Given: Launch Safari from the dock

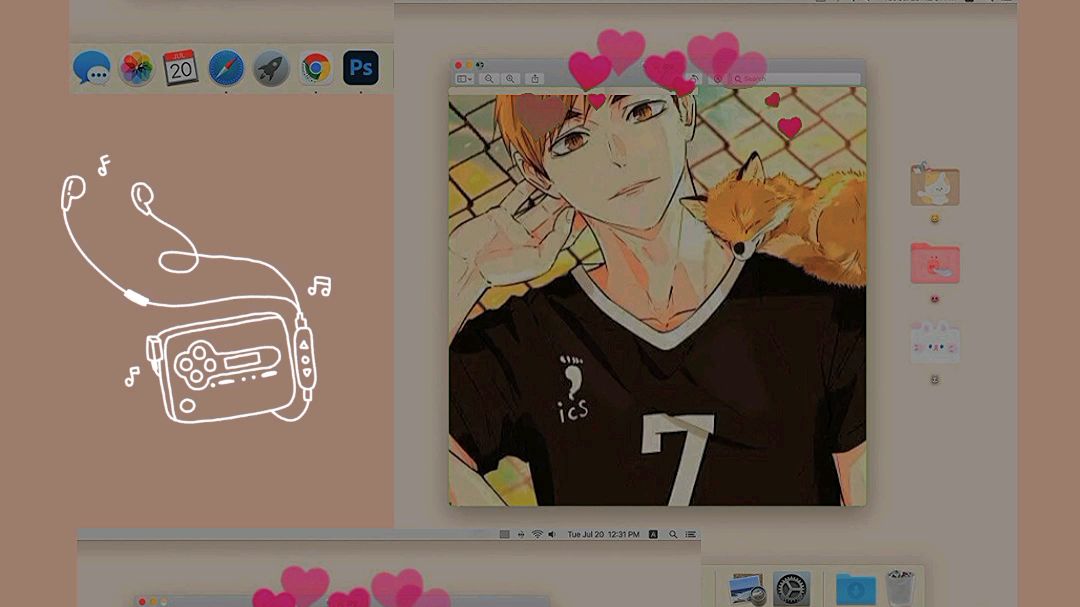Looking at the screenshot, I should point(226,68).
